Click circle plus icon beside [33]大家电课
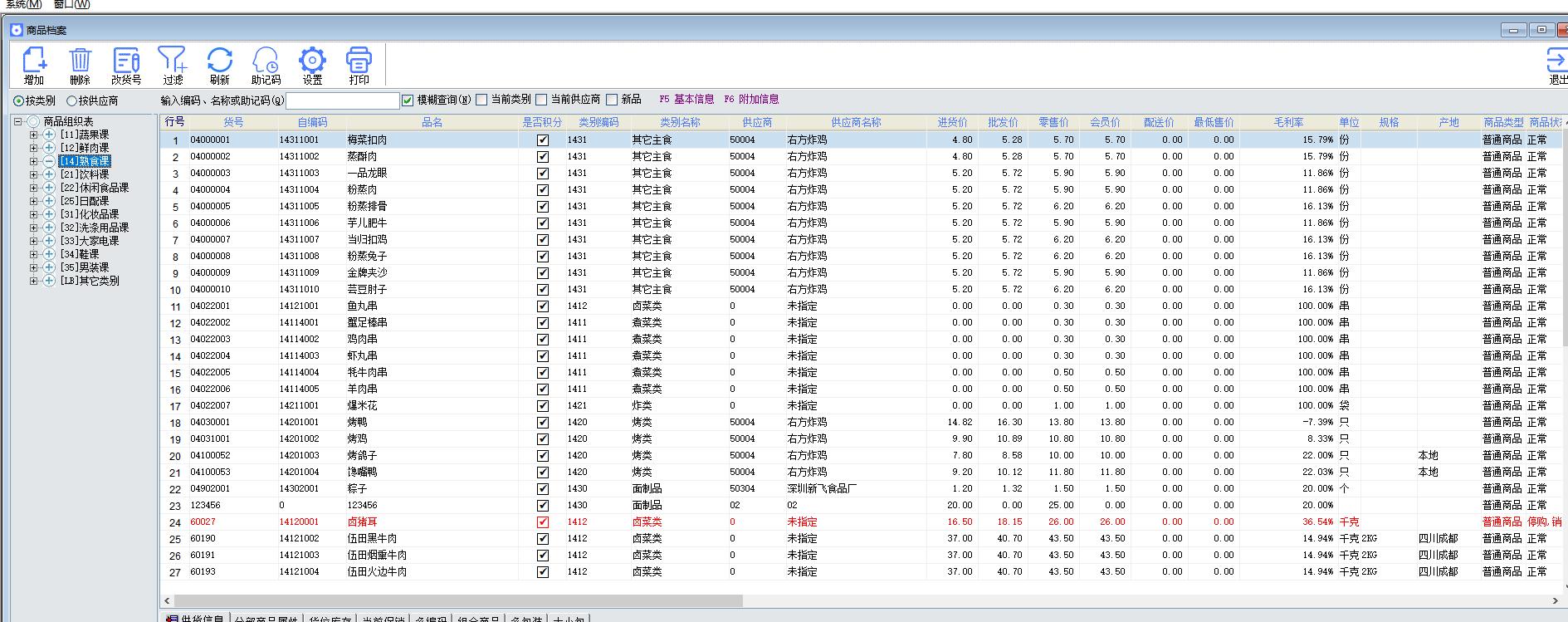The height and width of the screenshot is (622, 1568). [x=49, y=241]
